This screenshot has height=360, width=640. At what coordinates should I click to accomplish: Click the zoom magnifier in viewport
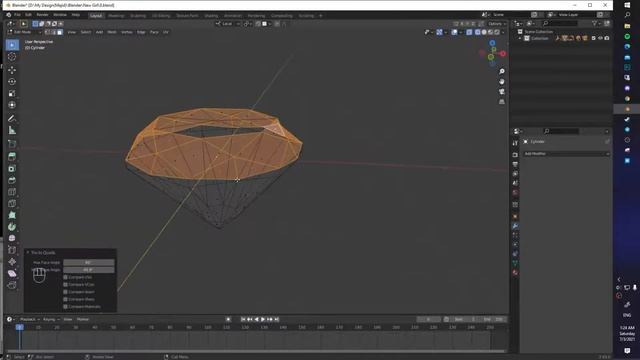[x=502, y=71]
